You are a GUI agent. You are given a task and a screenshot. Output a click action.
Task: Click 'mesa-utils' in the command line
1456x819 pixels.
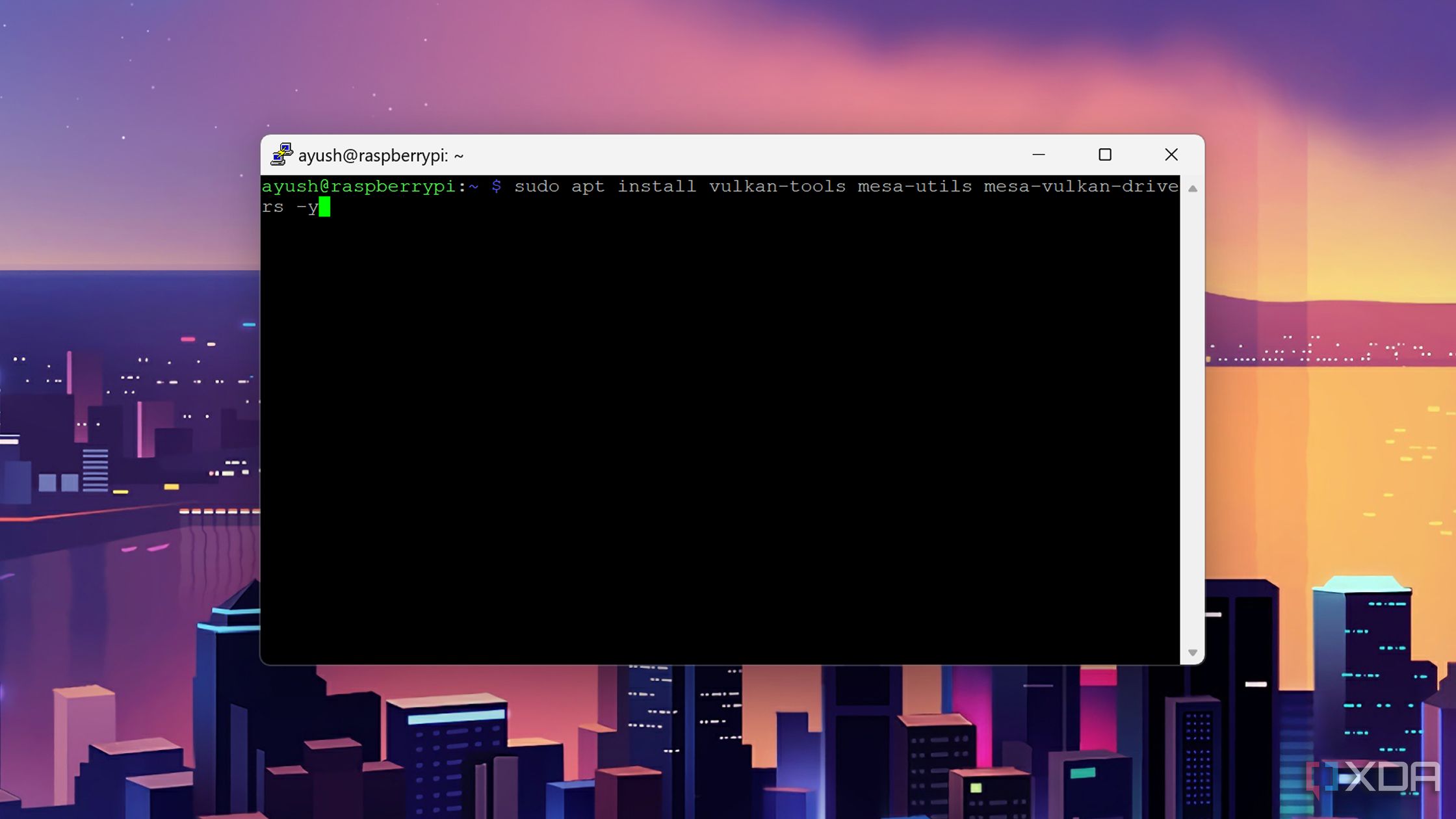coord(915,187)
